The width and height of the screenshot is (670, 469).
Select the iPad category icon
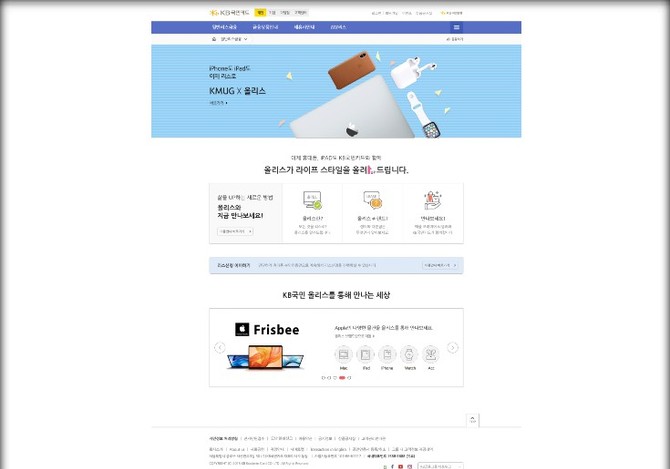tap(365, 355)
